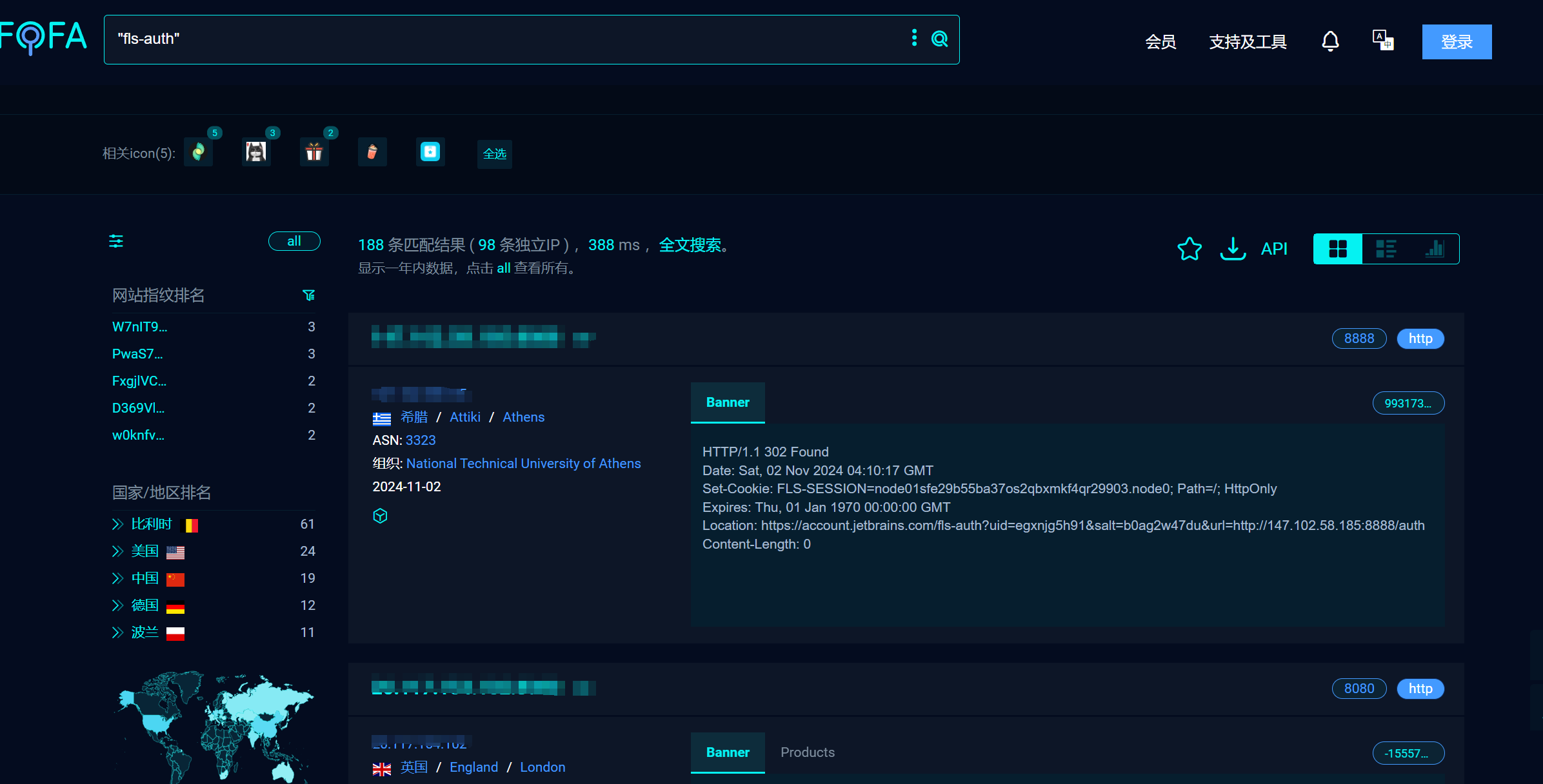Expand the 德国 country entry
The height and width of the screenshot is (784, 1543).
117,605
